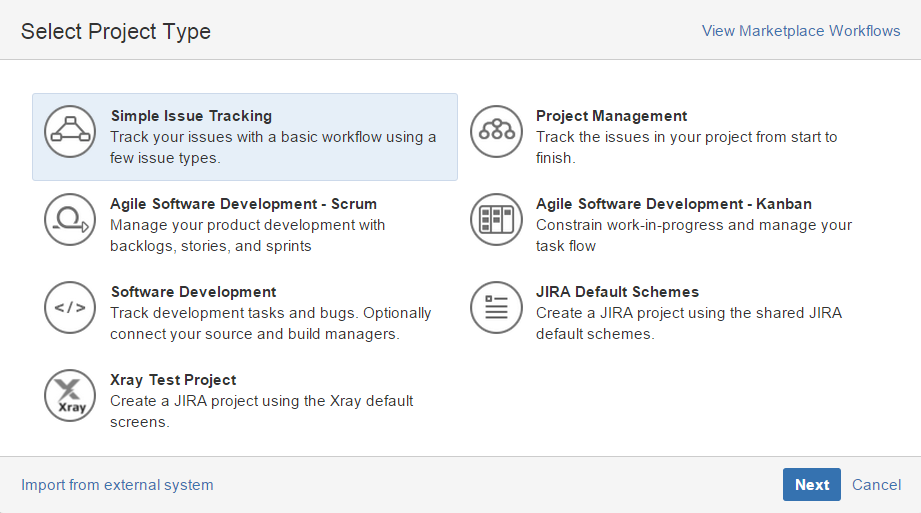Select the Project Management title
This screenshot has height=513, width=921.
pyautogui.click(x=611, y=116)
